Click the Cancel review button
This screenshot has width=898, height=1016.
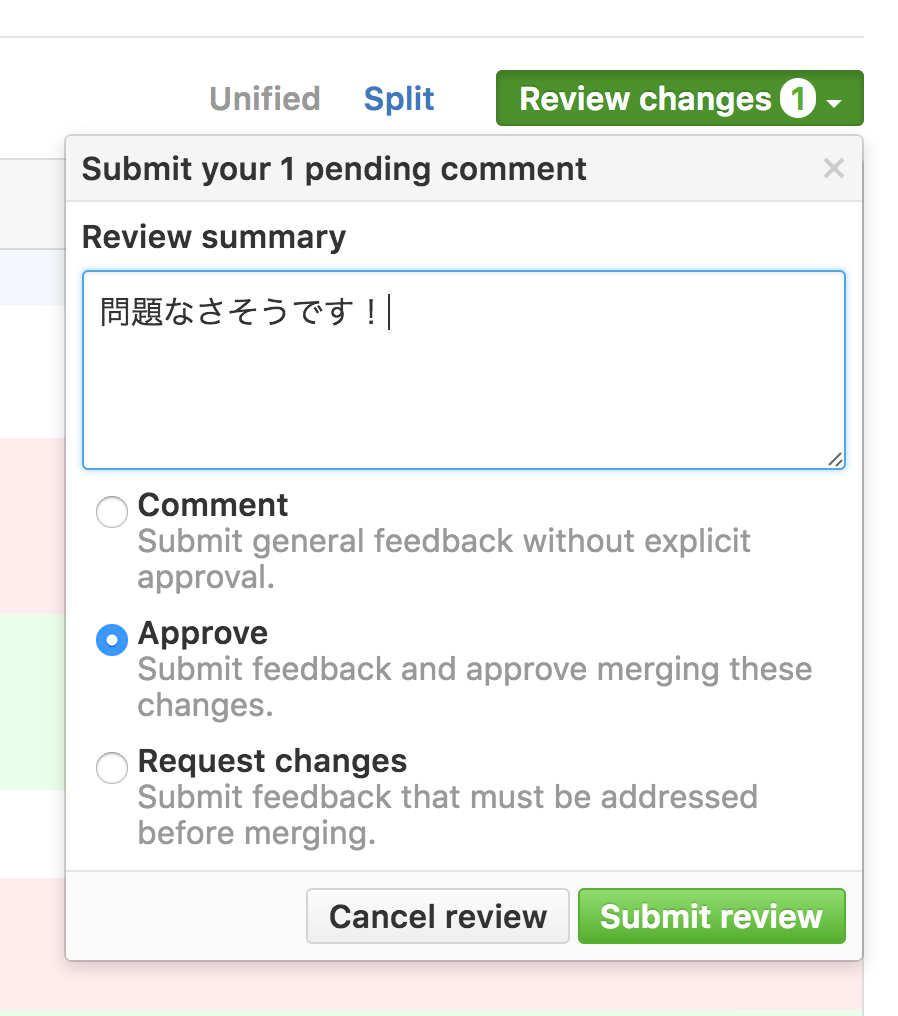tap(437, 915)
